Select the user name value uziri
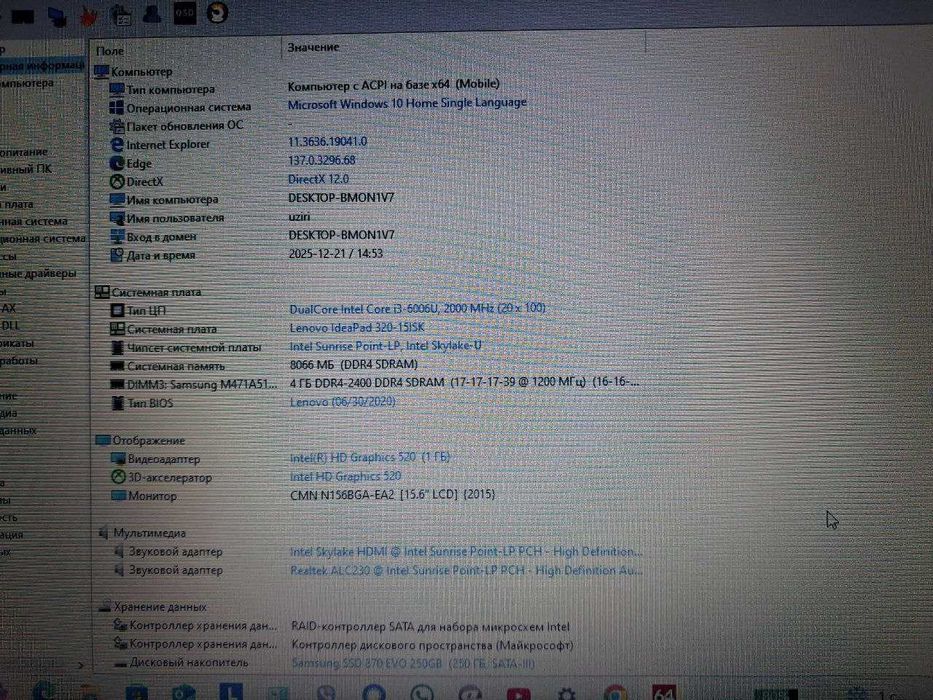The image size is (933, 700). tap(299, 217)
